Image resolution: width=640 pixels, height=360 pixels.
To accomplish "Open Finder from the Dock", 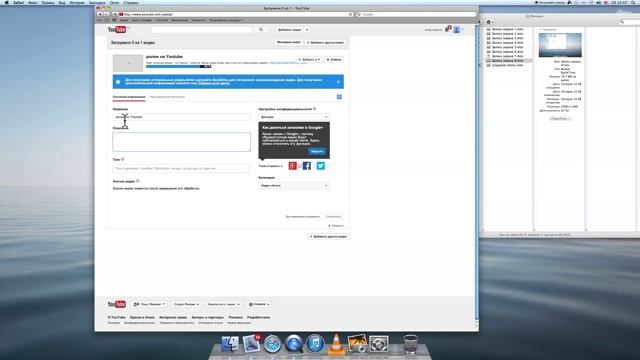I will click(230, 344).
